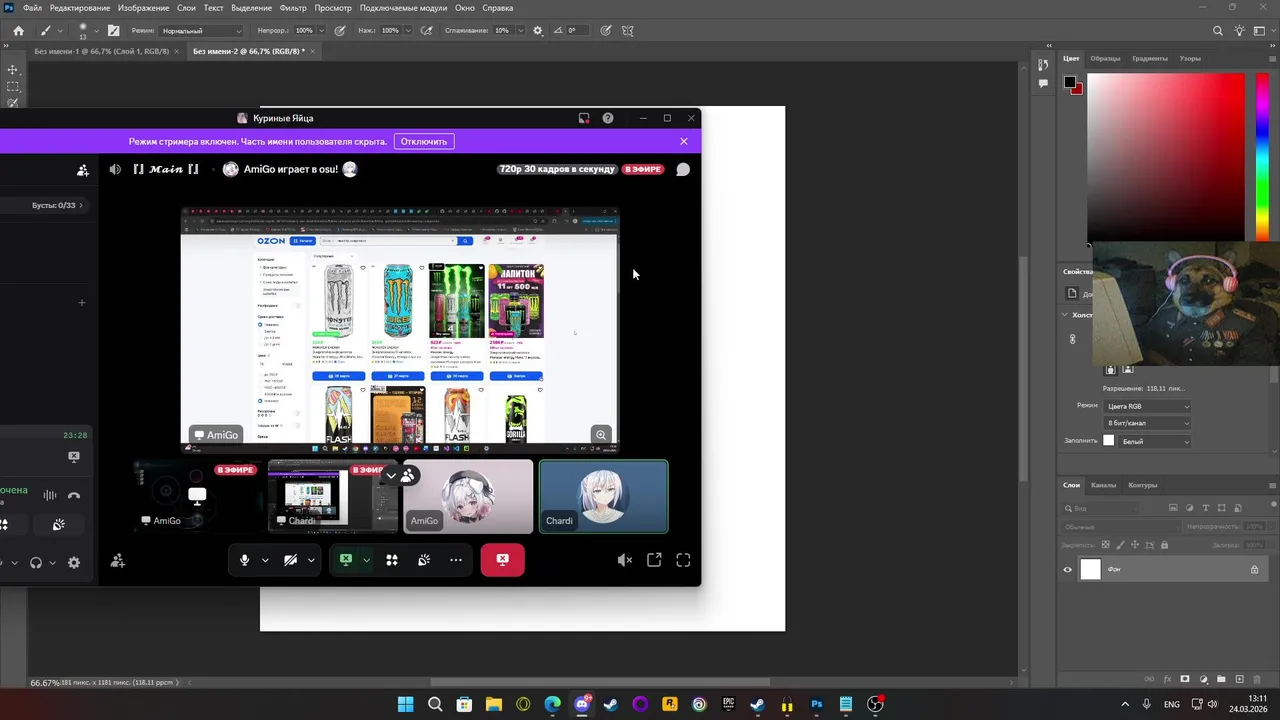Click the white fill color swatch
Viewport: 1280px width, 720px height.
[x=1108, y=441]
